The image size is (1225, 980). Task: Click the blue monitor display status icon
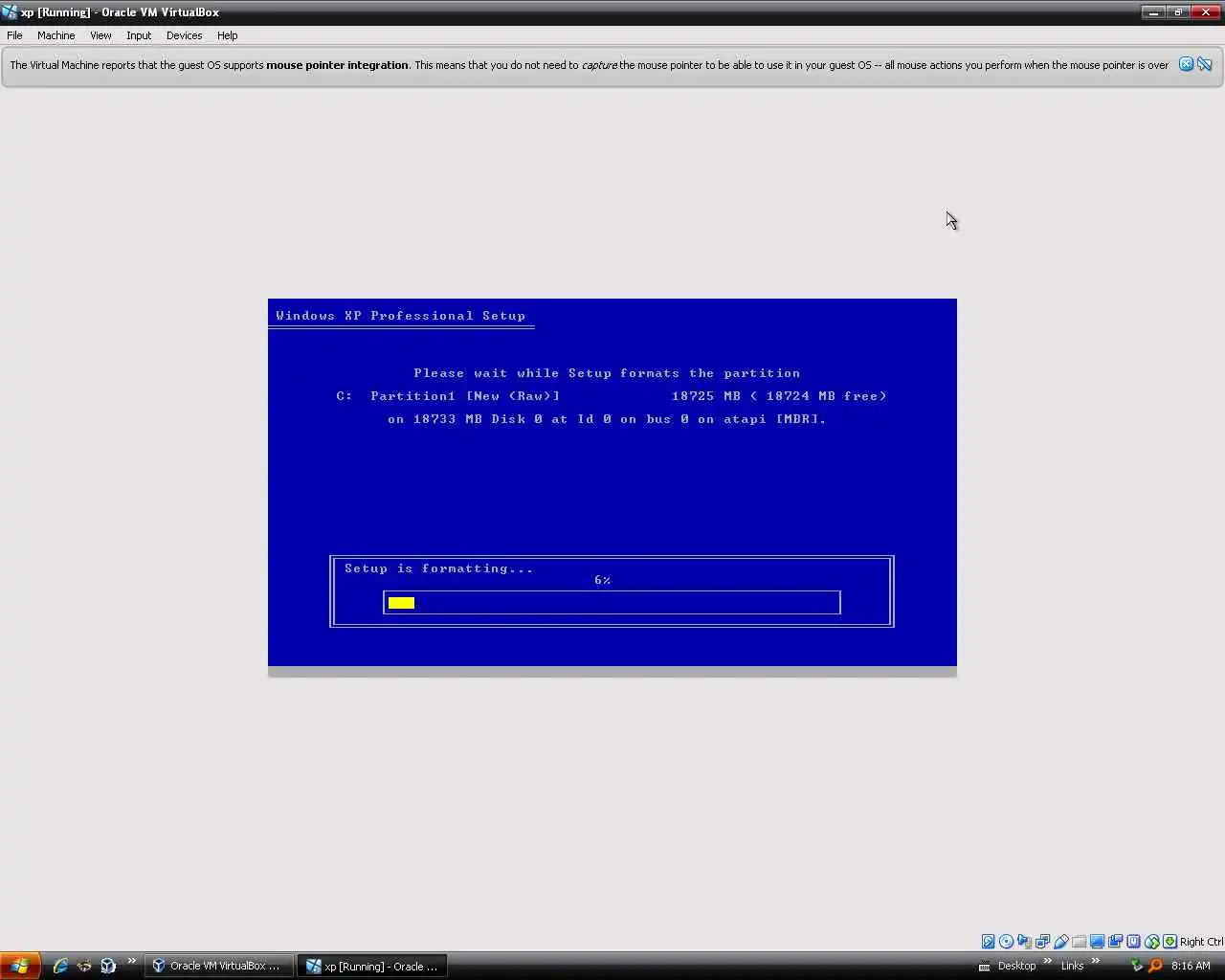[x=1098, y=942]
